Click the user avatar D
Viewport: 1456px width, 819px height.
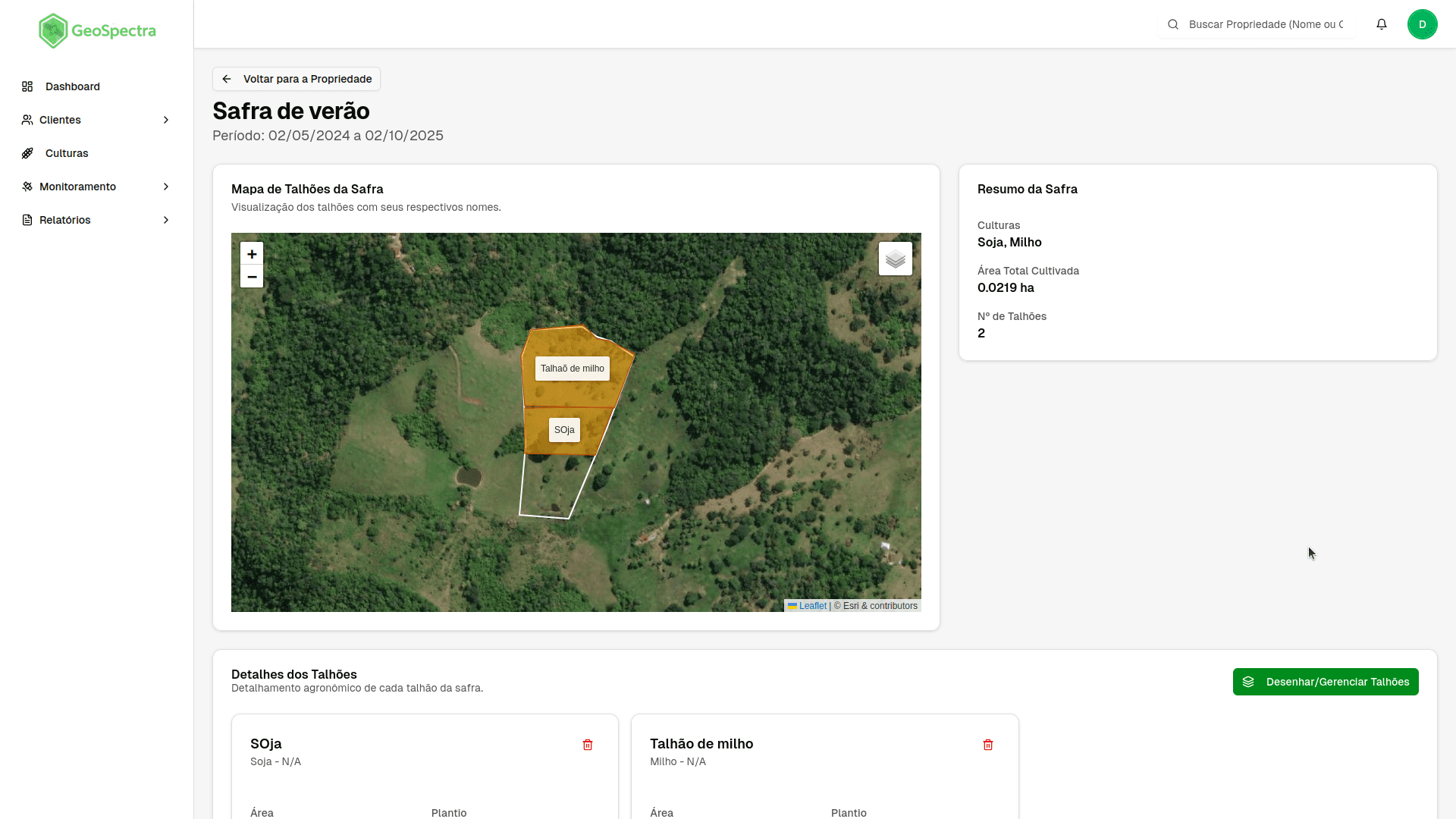point(1422,24)
